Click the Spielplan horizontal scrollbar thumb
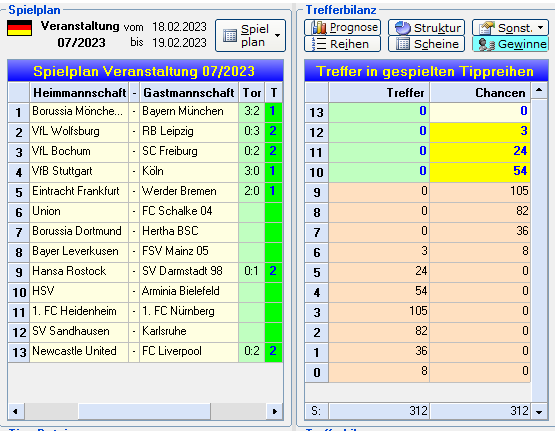Image resolution: width=555 pixels, height=431 pixels. tap(144, 411)
